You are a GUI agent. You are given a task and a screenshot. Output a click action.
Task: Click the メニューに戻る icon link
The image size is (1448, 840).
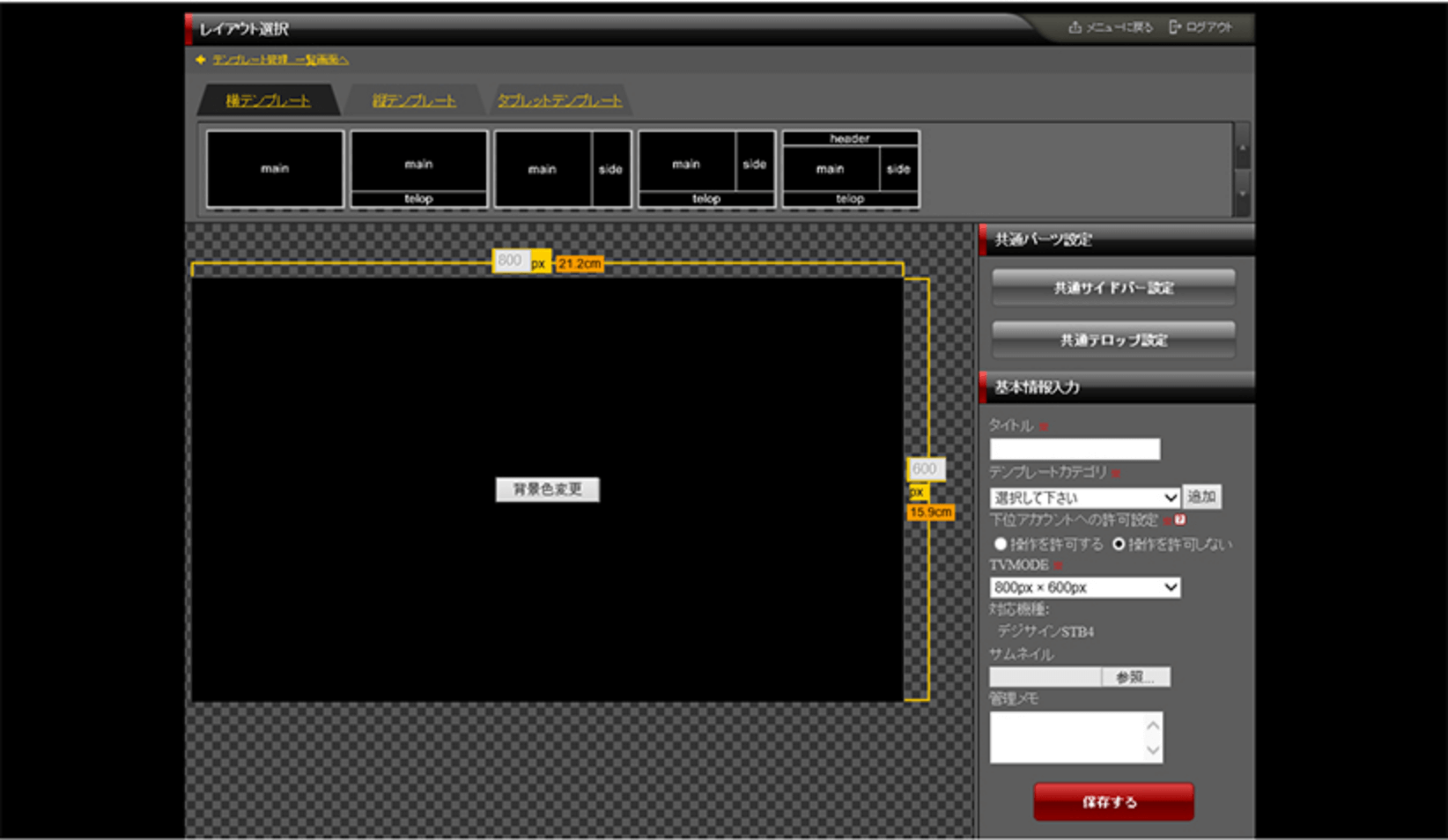coord(1111,27)
